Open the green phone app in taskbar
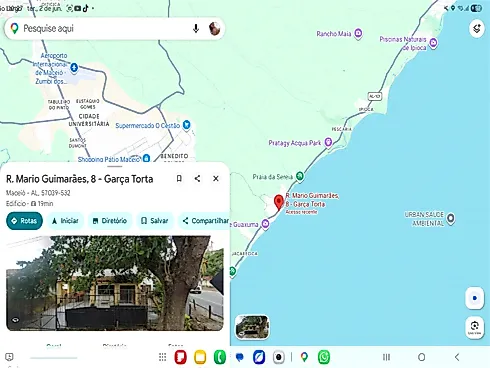Image resolution: width=490 pixels, height=368 pixels. tap(220, 357)
